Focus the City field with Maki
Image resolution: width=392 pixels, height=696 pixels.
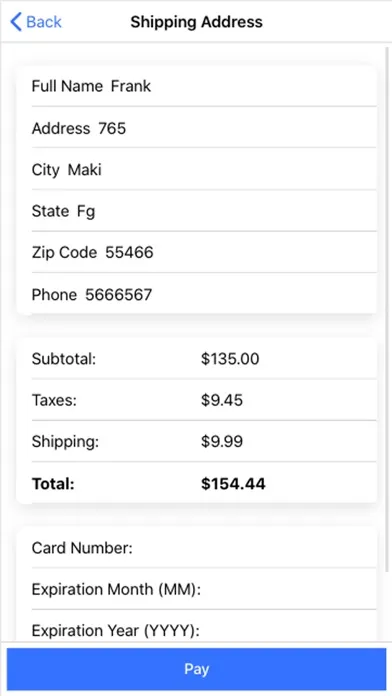point(204,169)
